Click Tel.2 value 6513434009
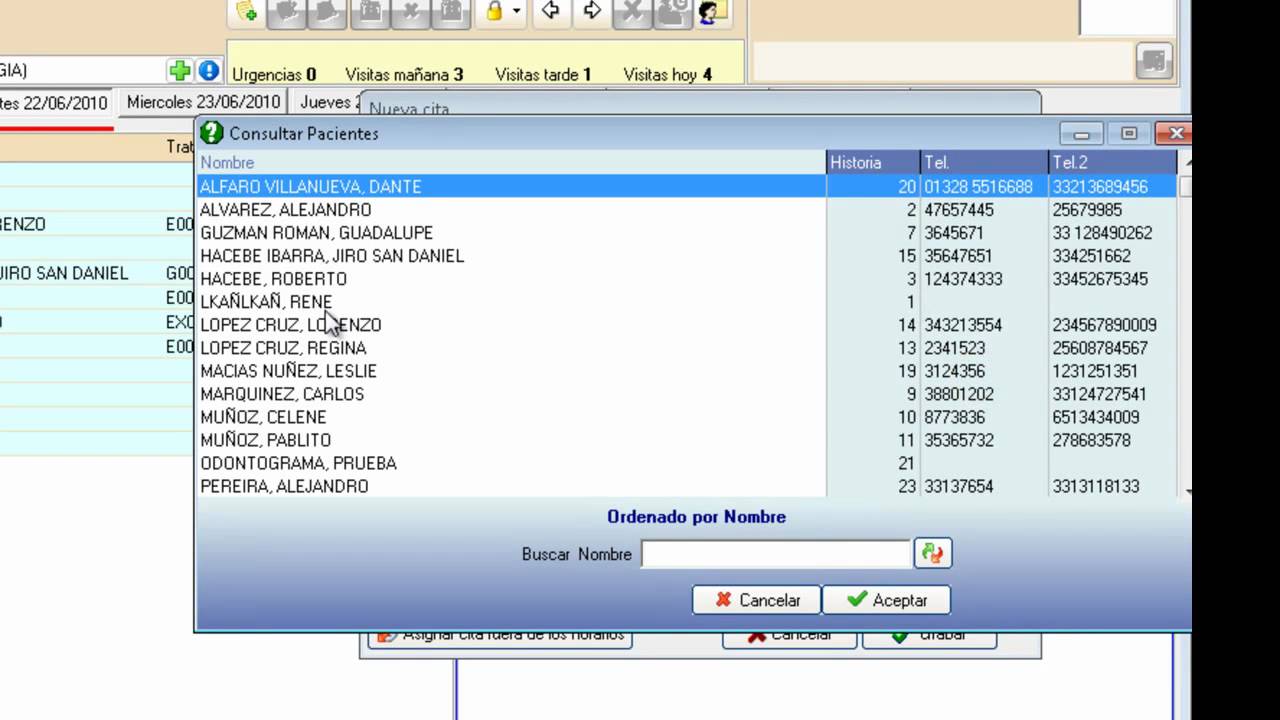 click(x=1096, y=417)
